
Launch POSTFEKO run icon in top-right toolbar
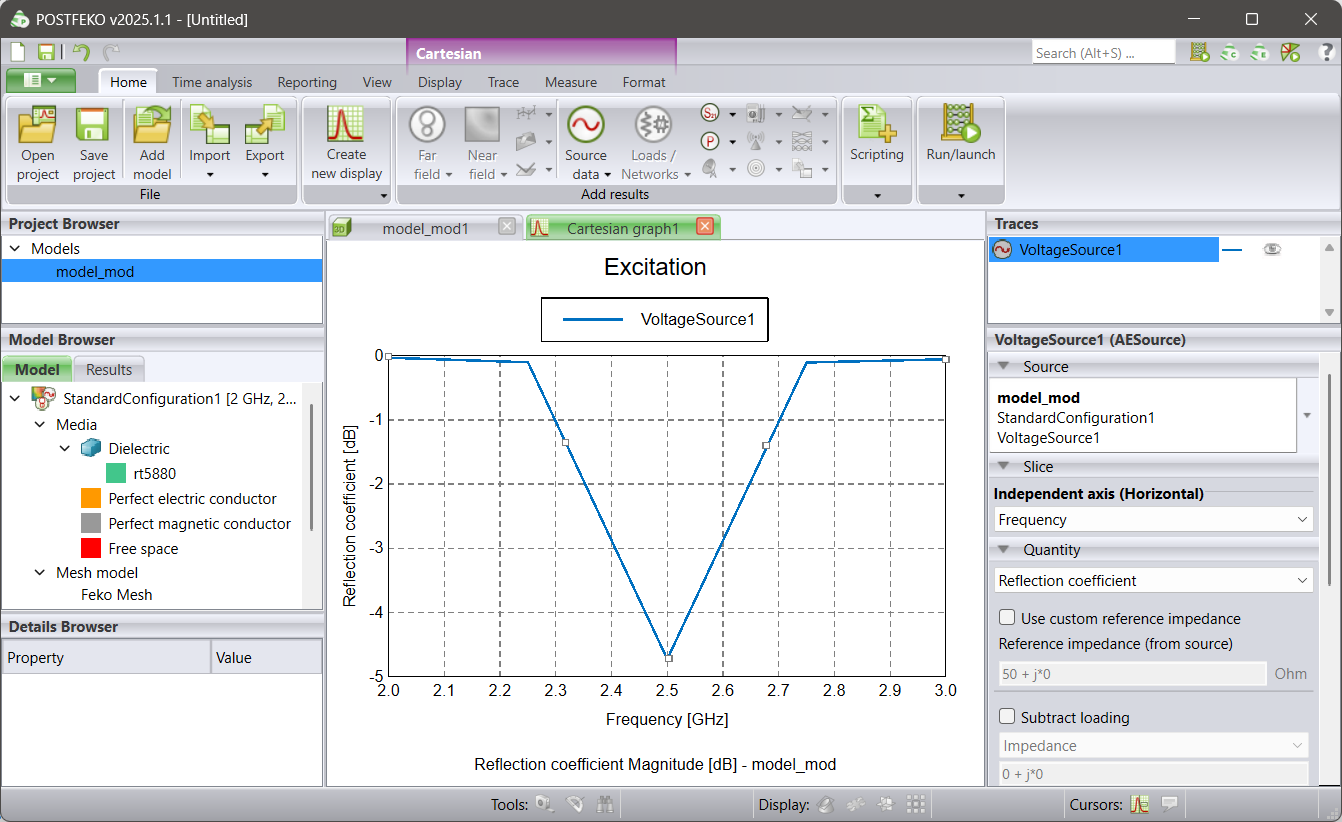coord(1290,52)
